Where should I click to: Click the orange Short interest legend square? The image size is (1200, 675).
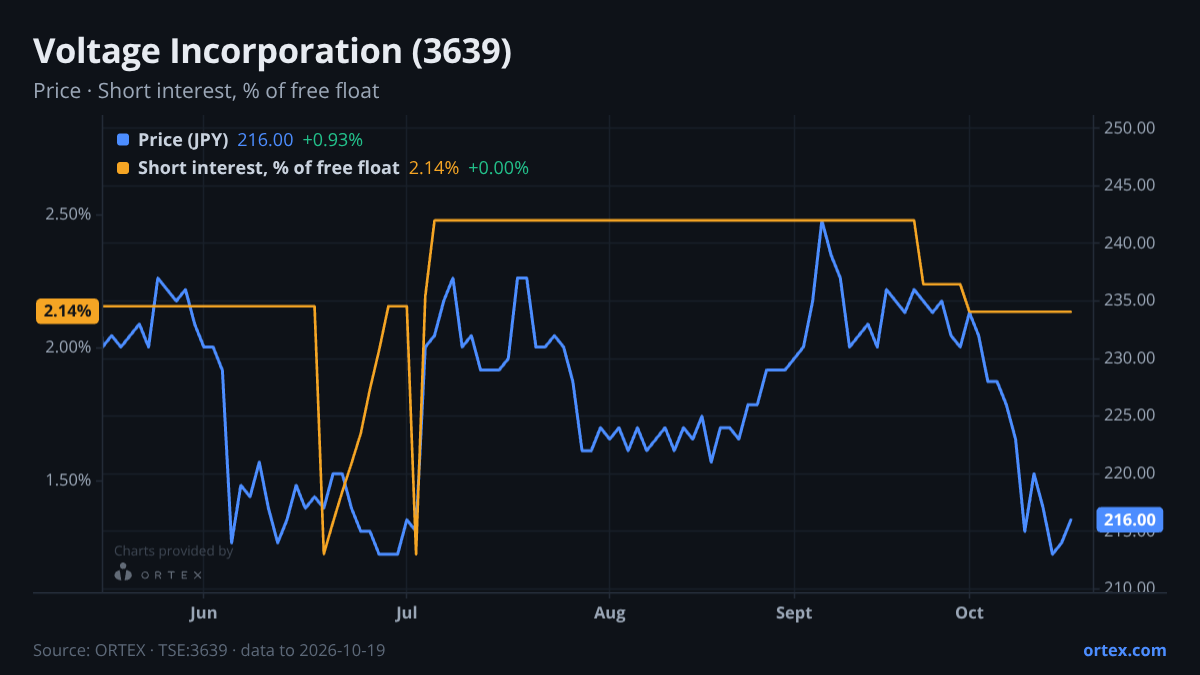pos(123,168)
